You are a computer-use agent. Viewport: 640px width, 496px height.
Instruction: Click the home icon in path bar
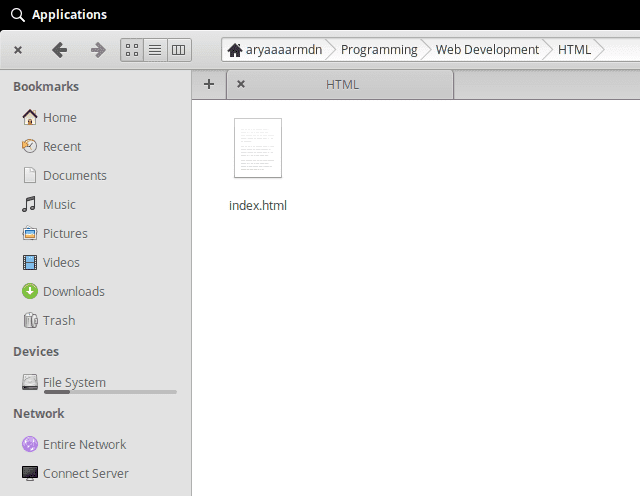[235, 50]
